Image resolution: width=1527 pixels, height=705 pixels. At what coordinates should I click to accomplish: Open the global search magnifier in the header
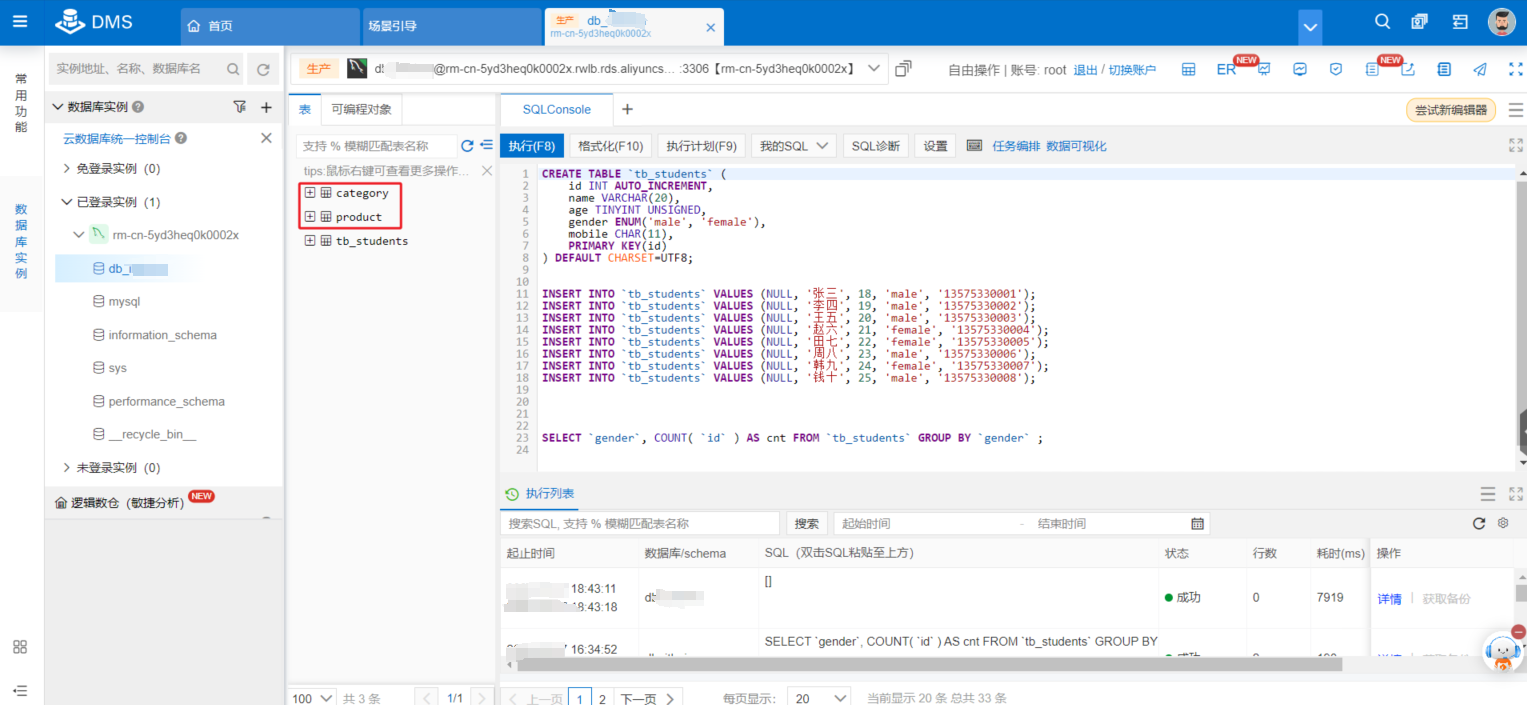[1383, 21]
